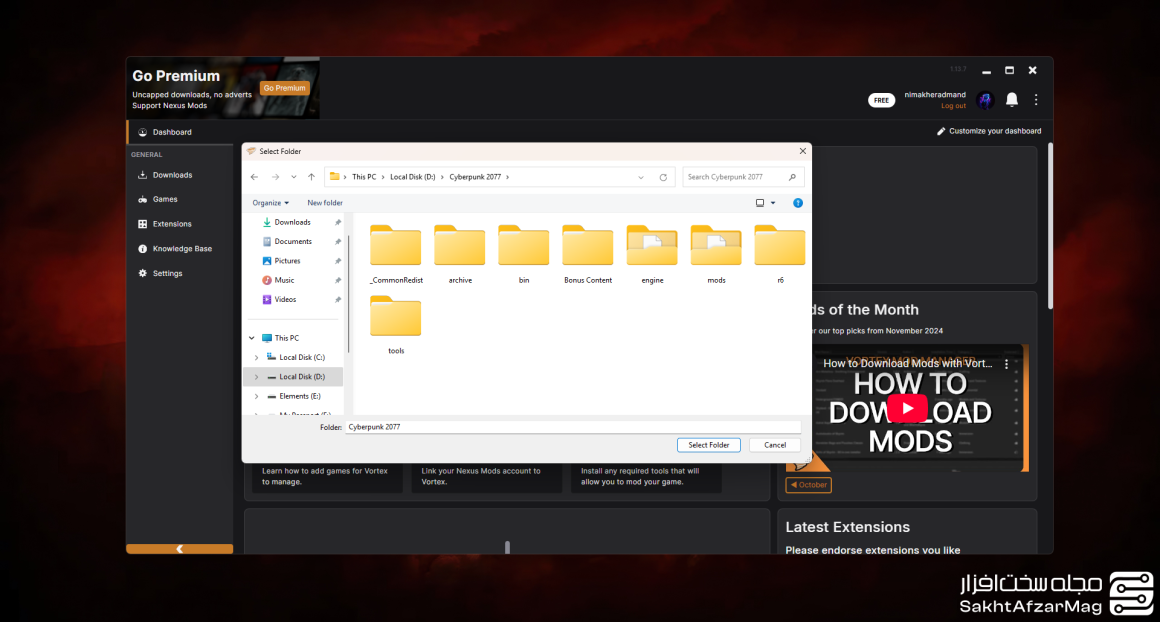Expand the Elements (E:) tree node
Image resolution: width=1160 pixels, height=622 pixels.
coord(257,396)
